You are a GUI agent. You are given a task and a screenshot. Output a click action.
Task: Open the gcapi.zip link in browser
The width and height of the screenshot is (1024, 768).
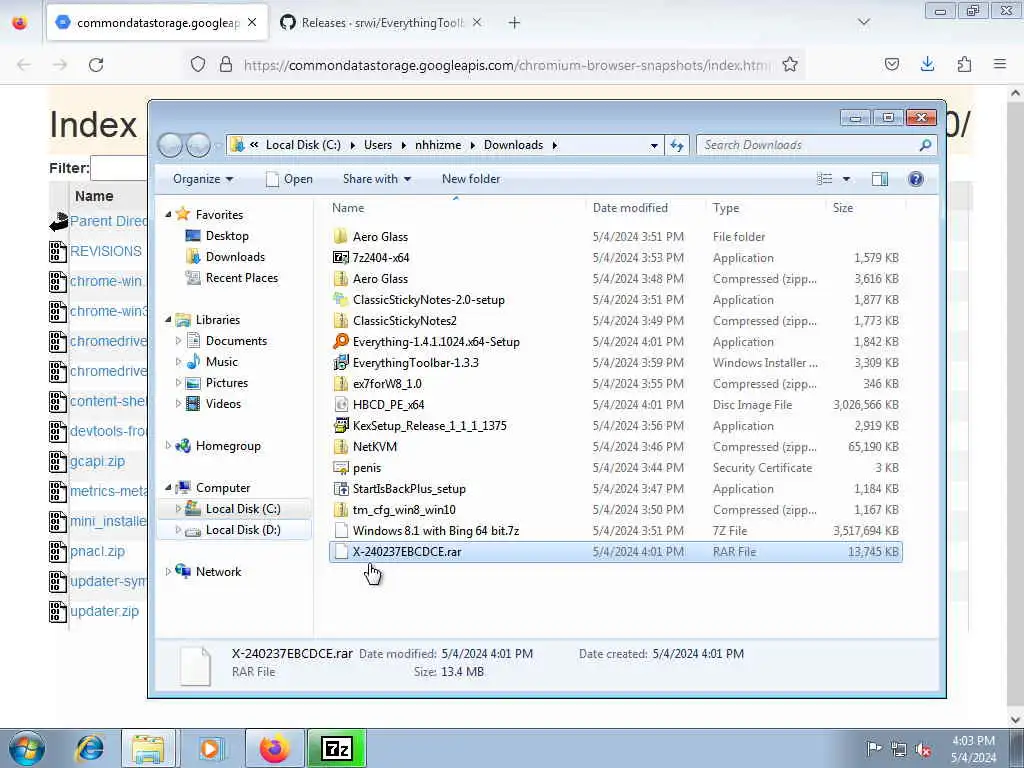(x=97, y=462)
